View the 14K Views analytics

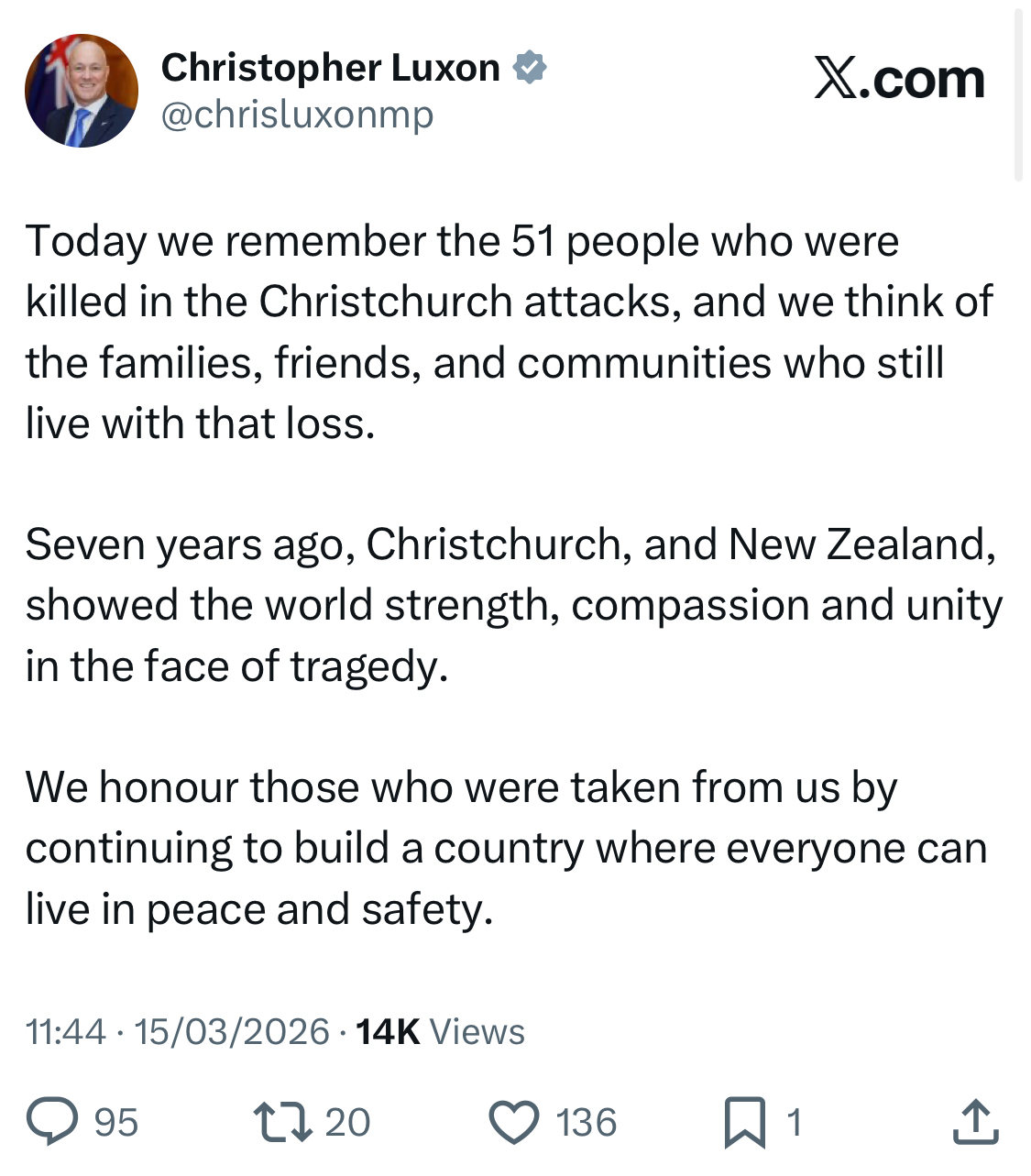pyautogui.click(x=440, y=1032)
